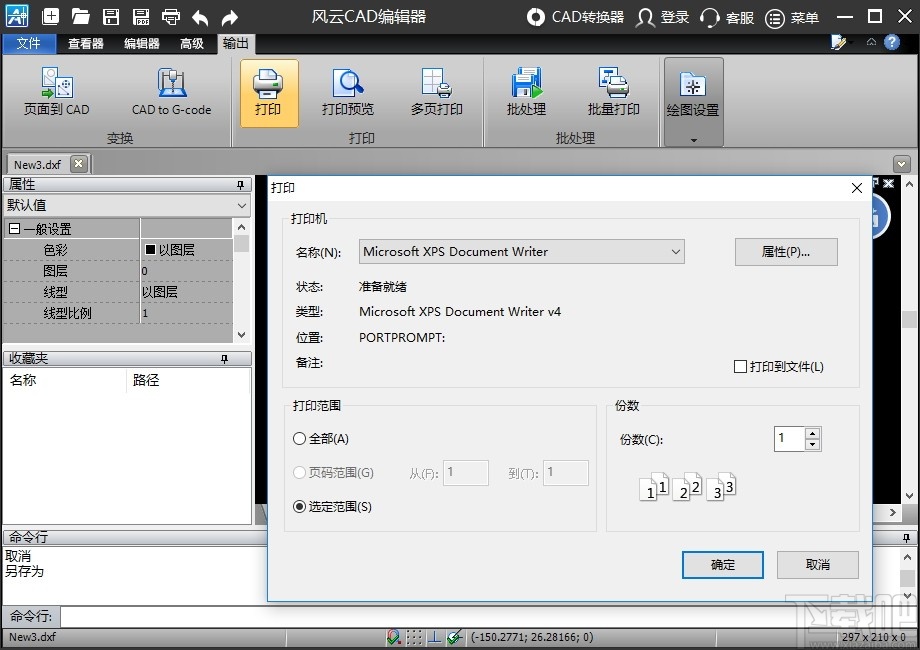Click the New file icon in title bar
Screen dimensions: 920x650
pos(50,16)
